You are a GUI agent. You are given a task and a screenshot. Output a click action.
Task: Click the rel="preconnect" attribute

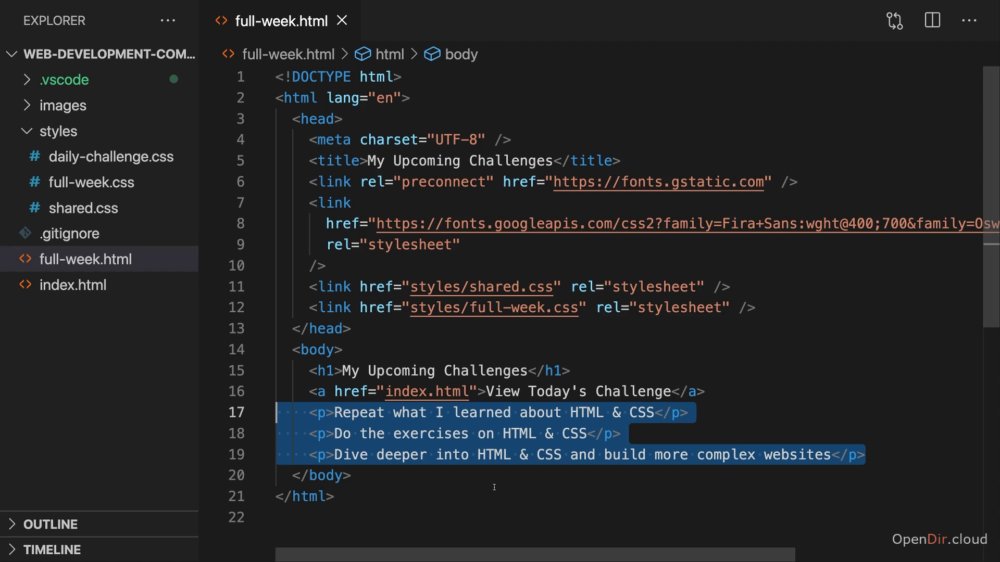tap(427, 182)
